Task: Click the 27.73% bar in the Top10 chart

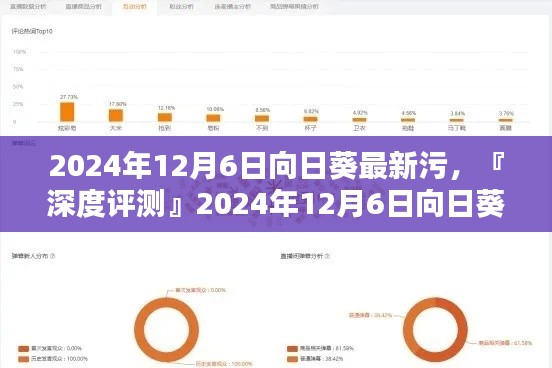Action: pyautogui.click(x=67, y=112)
